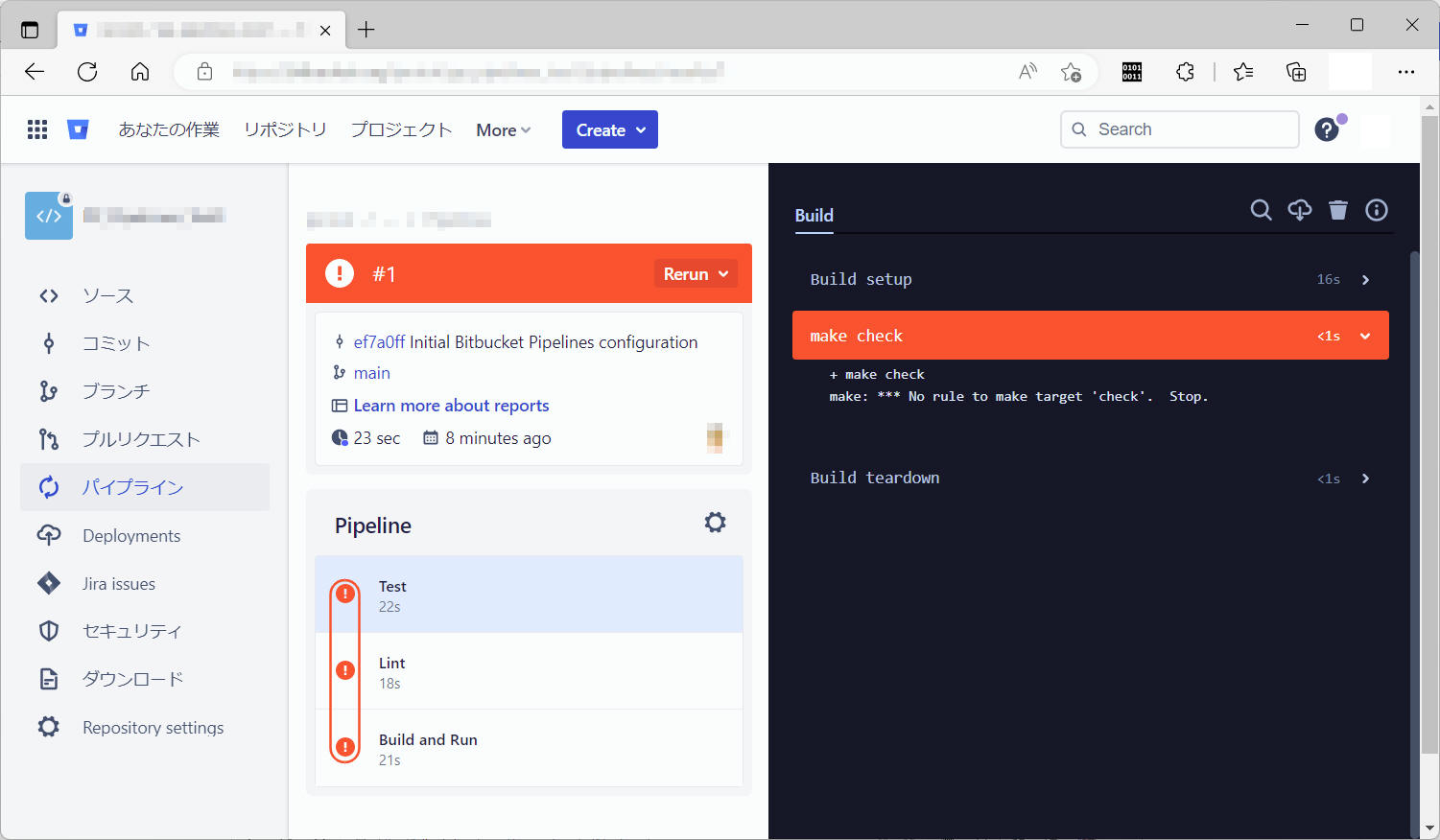Click the Learn more about reports link
Viewport: 1440px width, 840px height.
(x=451, y=406)
